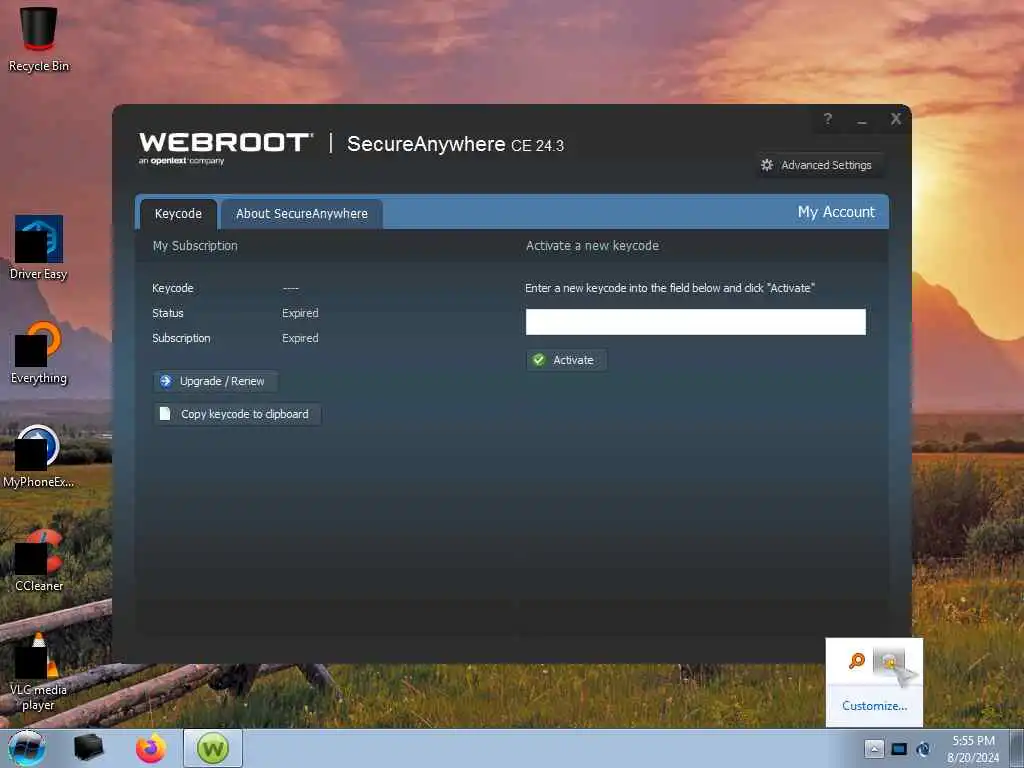The height and width of the screenshot is (768, 1024).
Task: Open the About SecureAnywhere tab
Action: coord(302,214)
